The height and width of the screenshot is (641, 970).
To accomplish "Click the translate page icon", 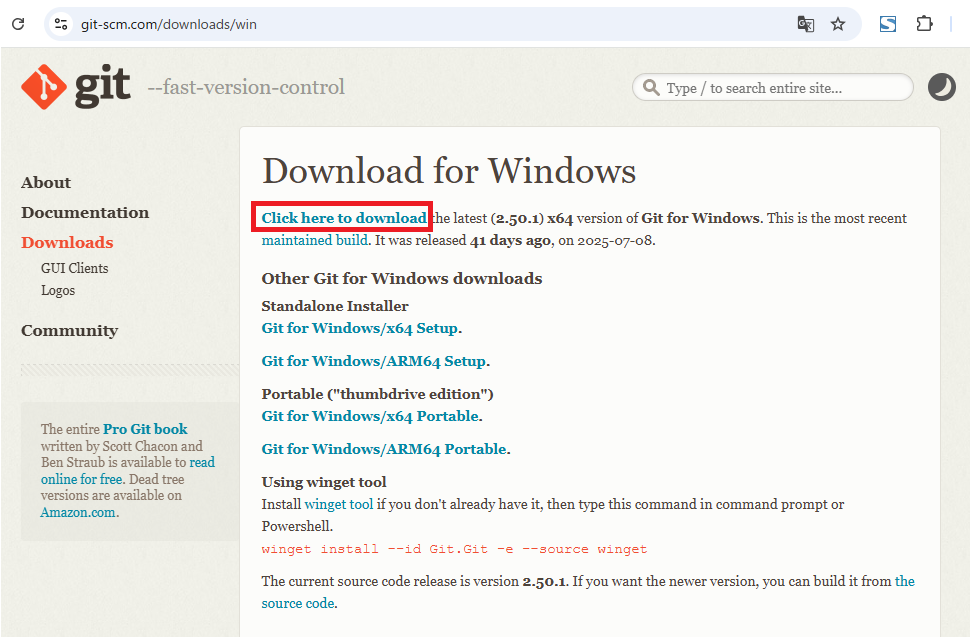I will [x=805, y=24].
